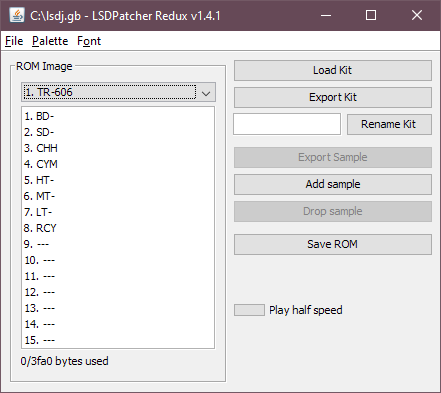
Task: Select sample '7. LT-' in the list
Action: tap(118, 212)
